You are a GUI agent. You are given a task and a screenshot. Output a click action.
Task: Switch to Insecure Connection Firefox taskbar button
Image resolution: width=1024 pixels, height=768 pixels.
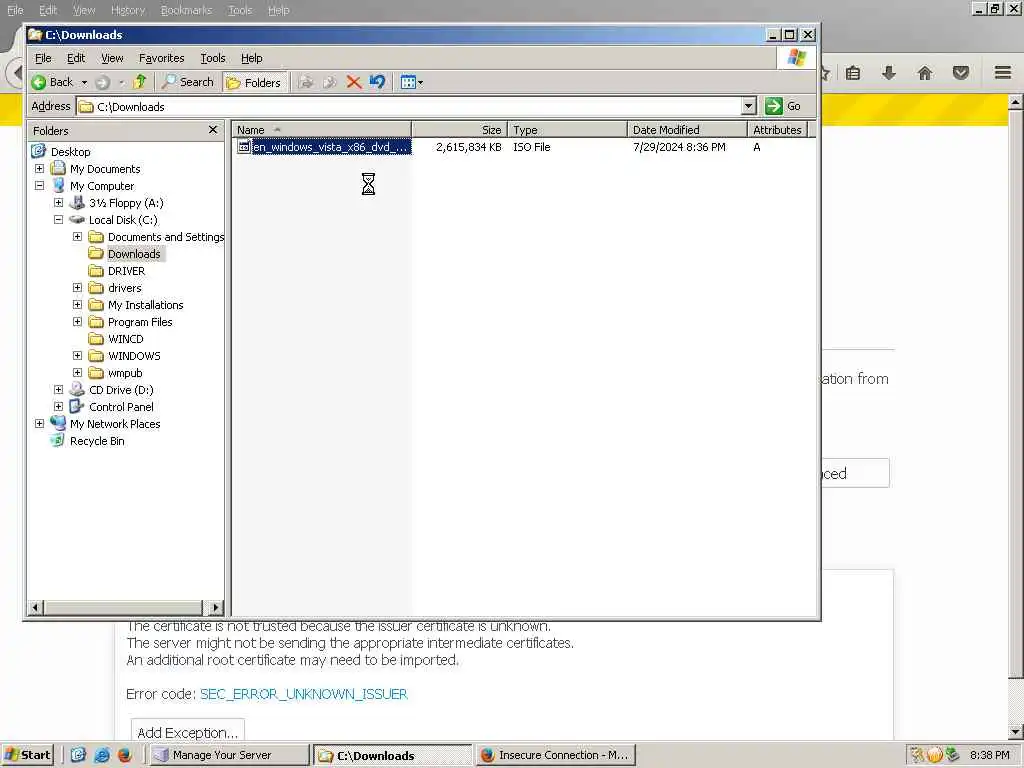[555, 755]
